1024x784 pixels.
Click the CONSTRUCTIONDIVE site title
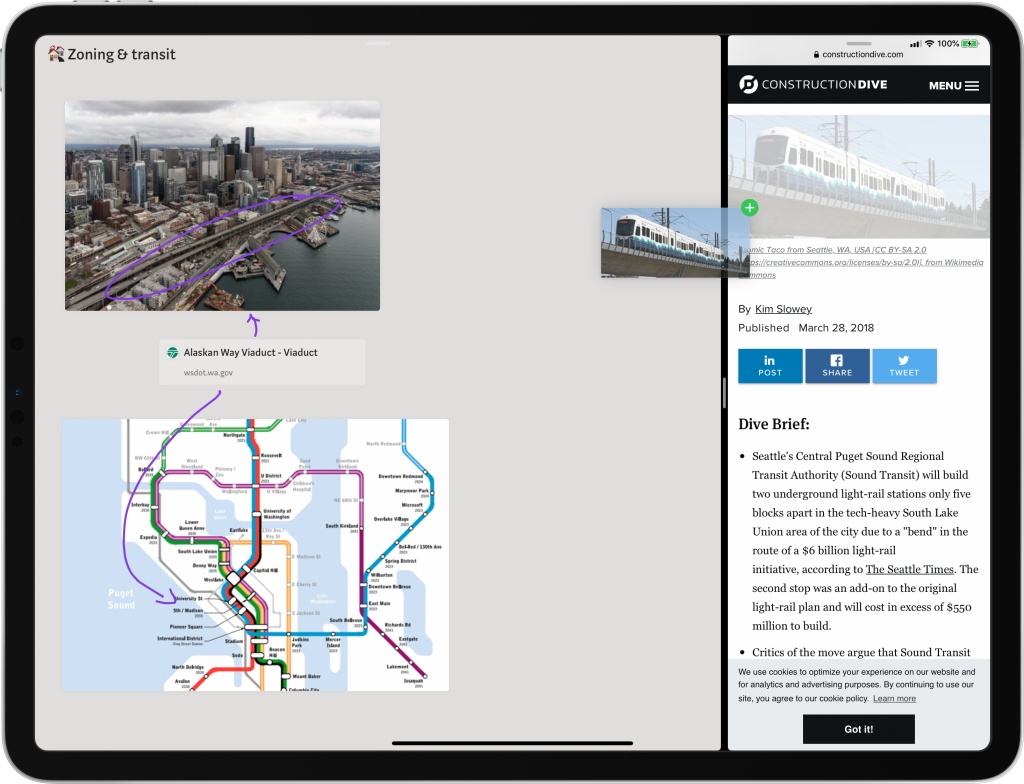click(x=824, y=84)
